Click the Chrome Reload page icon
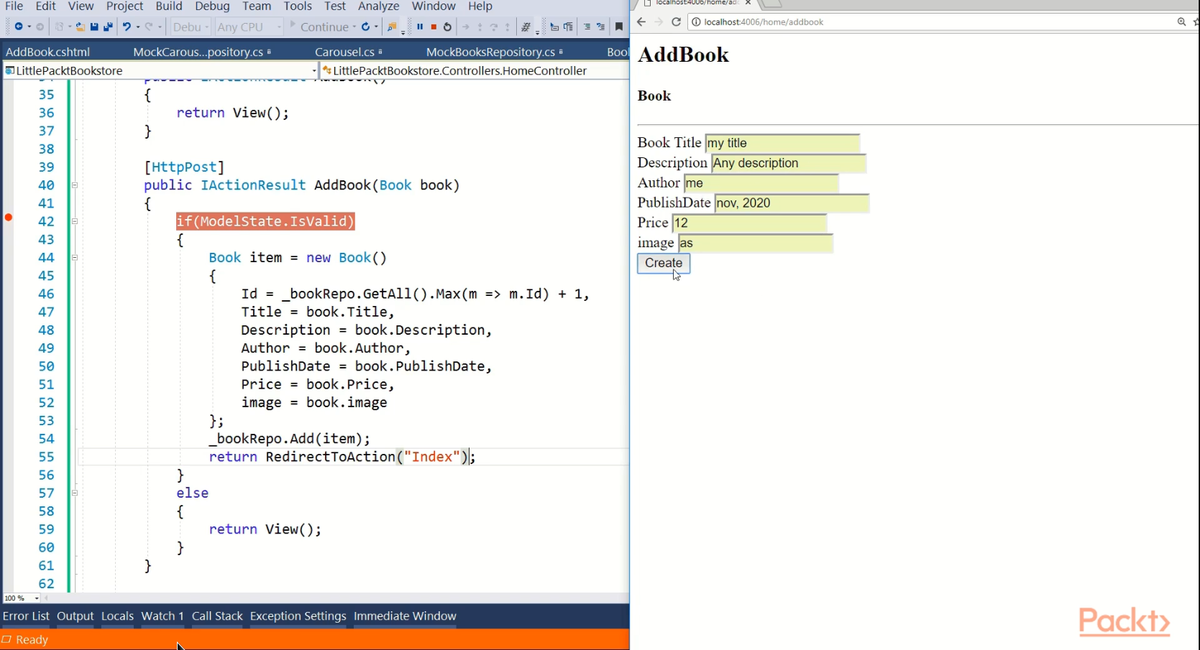The height and width of the screenshot is (650, 1200). 676,22
